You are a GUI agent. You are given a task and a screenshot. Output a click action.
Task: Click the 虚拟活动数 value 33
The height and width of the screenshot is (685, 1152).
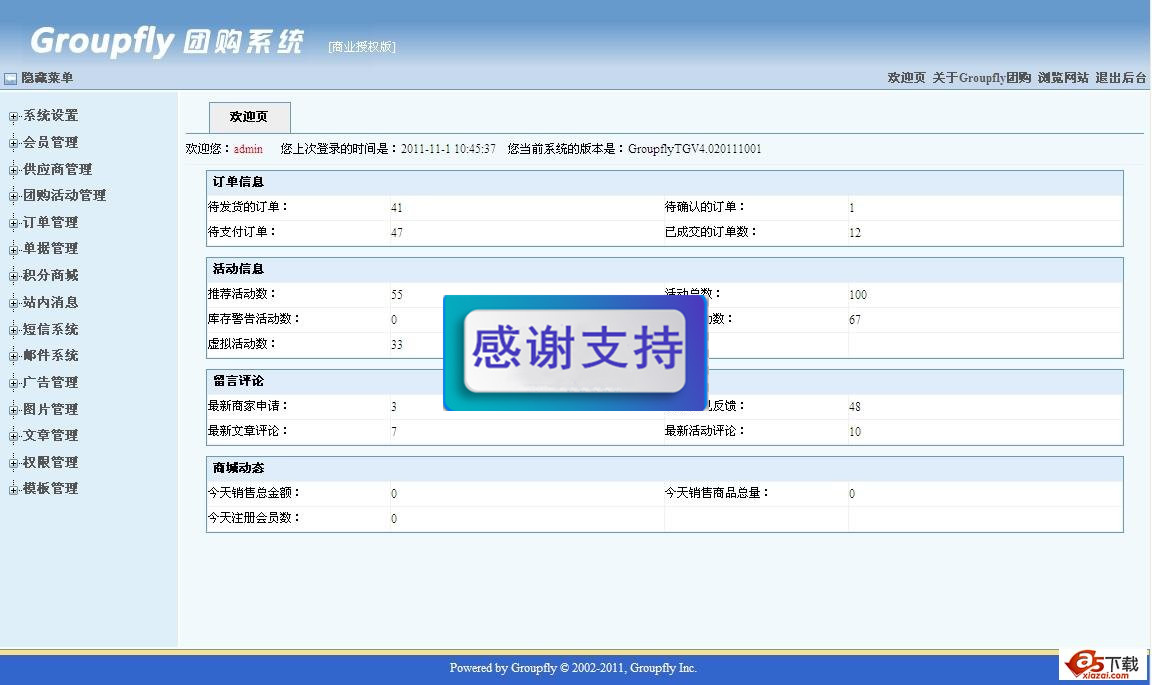click(397, 345)
